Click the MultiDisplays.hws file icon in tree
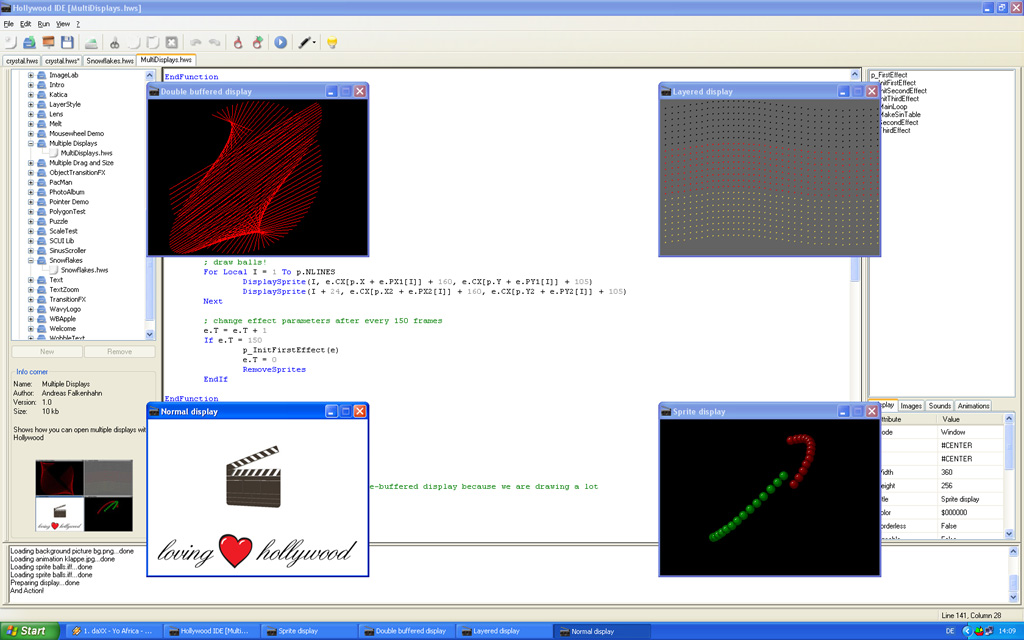1024x640 pixels. [x=55, y=153]
